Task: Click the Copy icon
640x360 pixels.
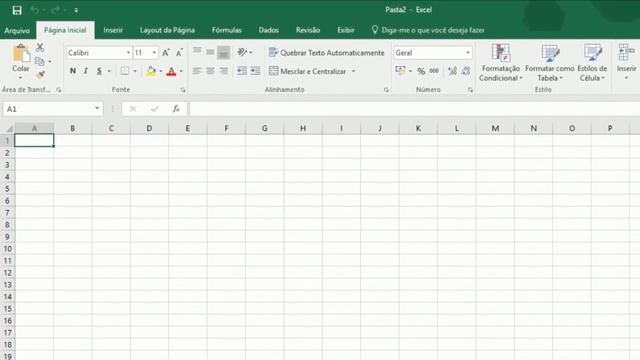Action: (40, 61)
